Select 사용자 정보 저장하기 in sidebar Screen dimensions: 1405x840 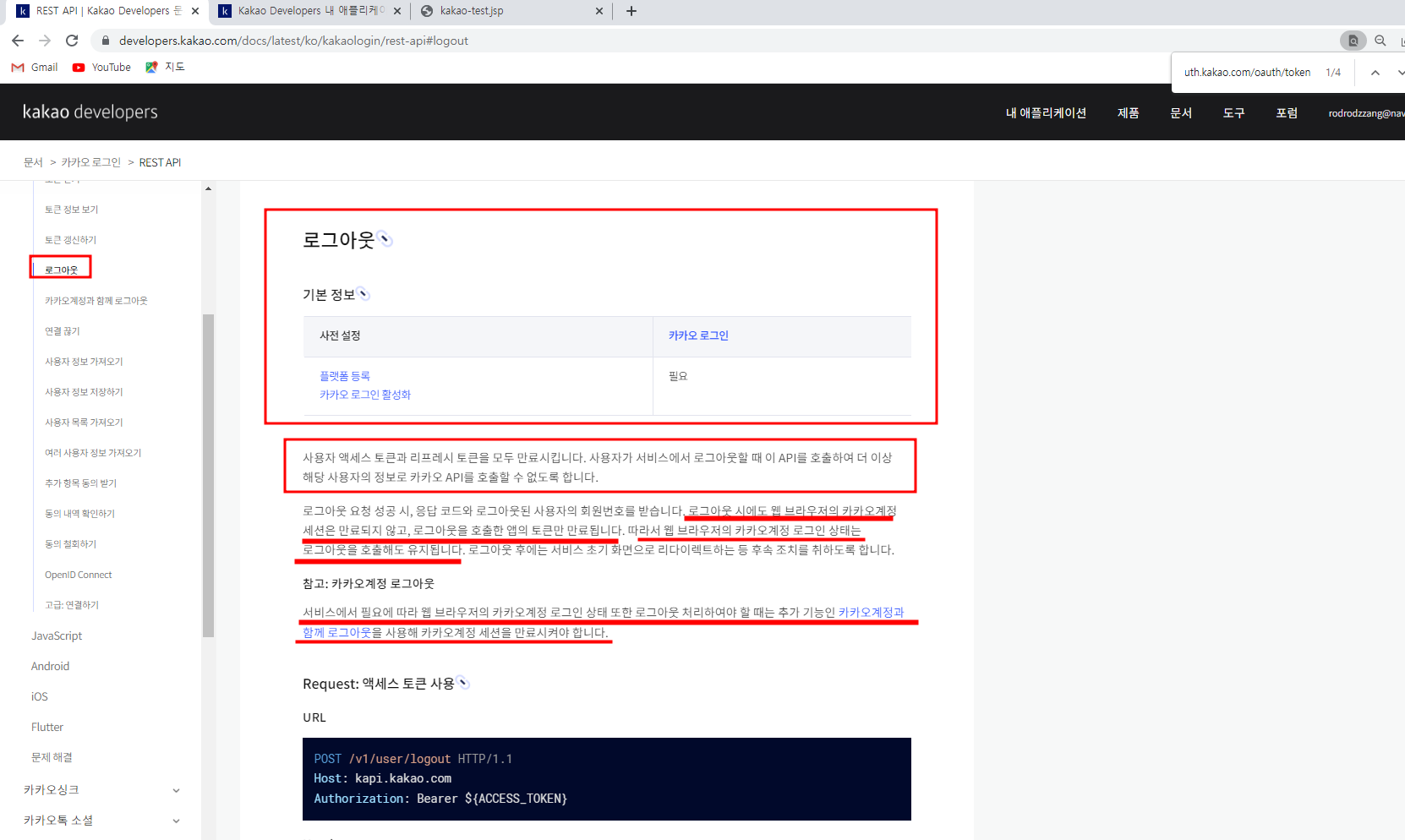(84, 392)
